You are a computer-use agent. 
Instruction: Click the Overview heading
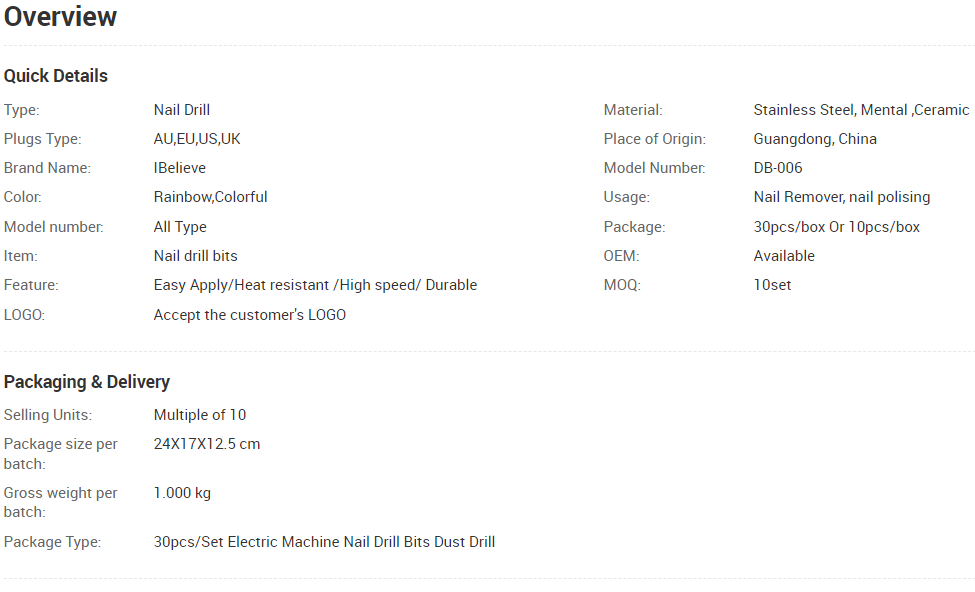click(x=60, y=16)
